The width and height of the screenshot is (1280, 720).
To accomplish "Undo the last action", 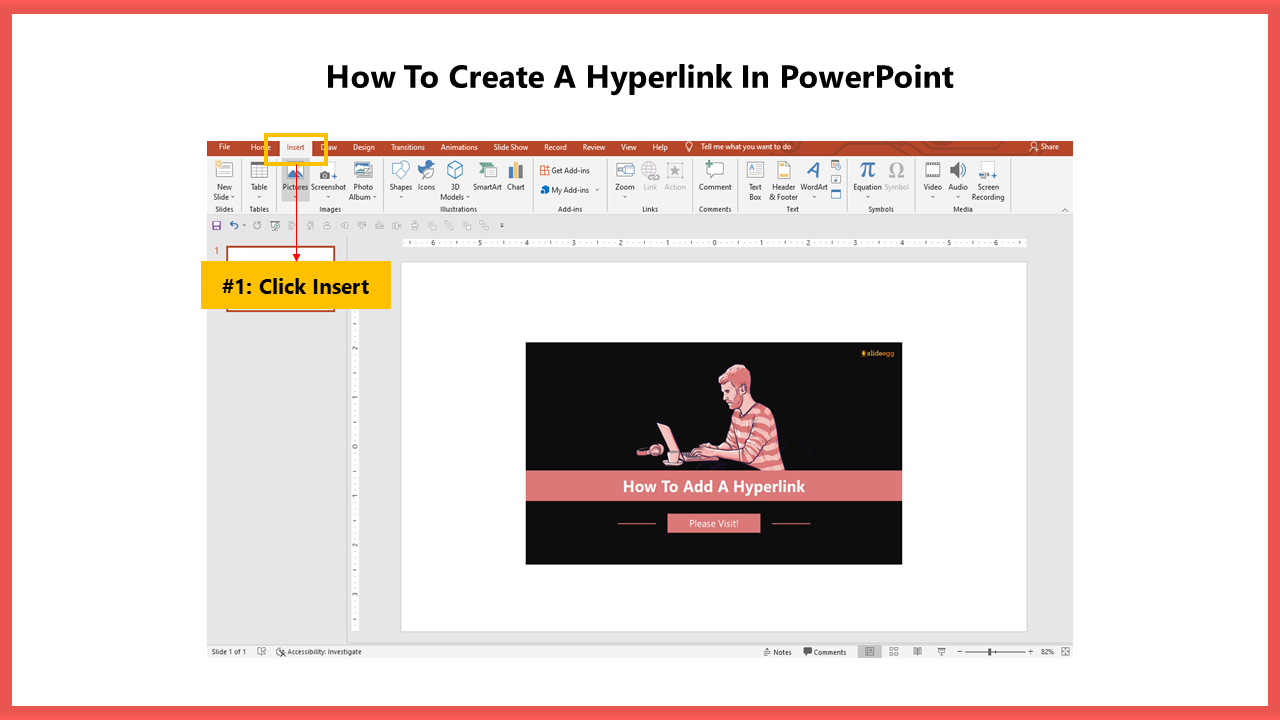I will 233,226.
